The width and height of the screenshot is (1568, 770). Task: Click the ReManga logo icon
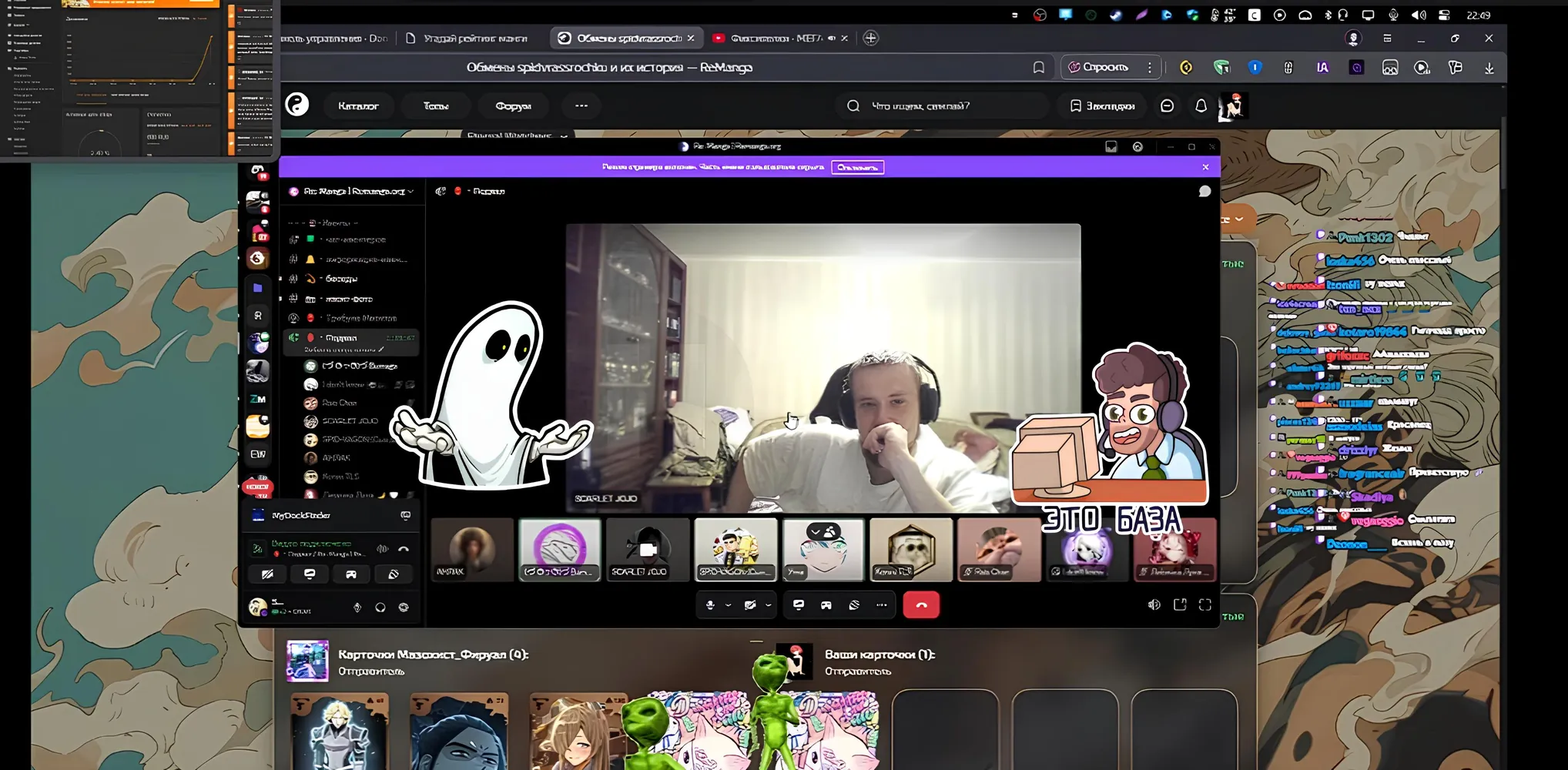[297, 105]
